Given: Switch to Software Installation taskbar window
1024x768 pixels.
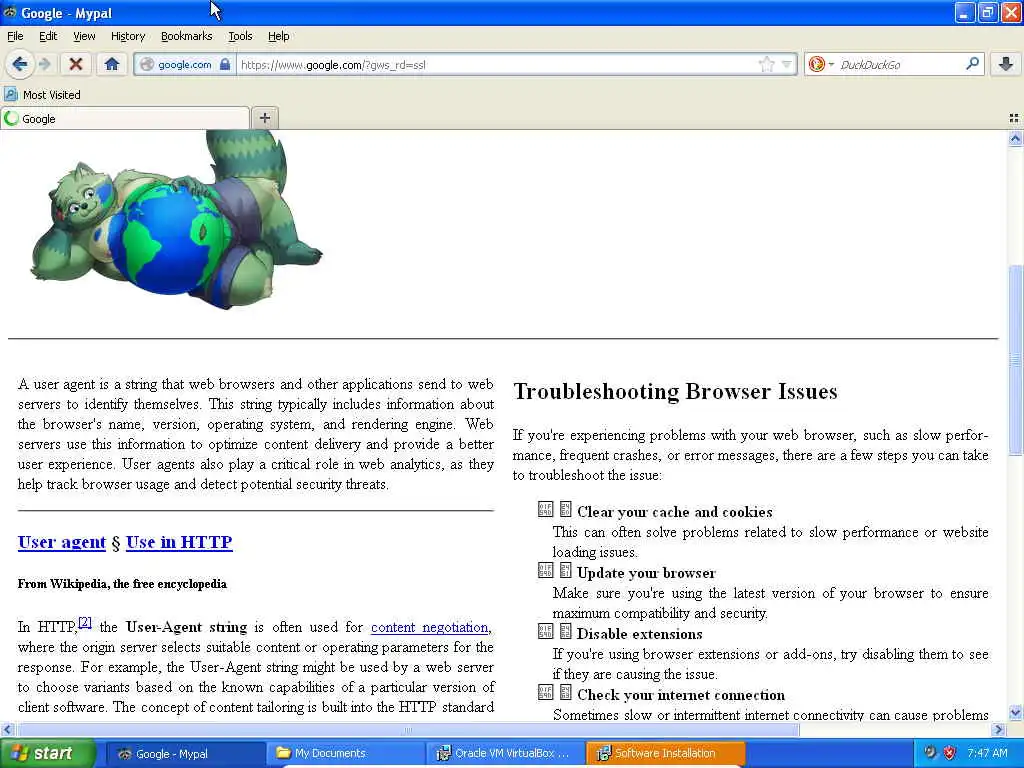Looking at the screenshot, I should (x=665, y=754).
